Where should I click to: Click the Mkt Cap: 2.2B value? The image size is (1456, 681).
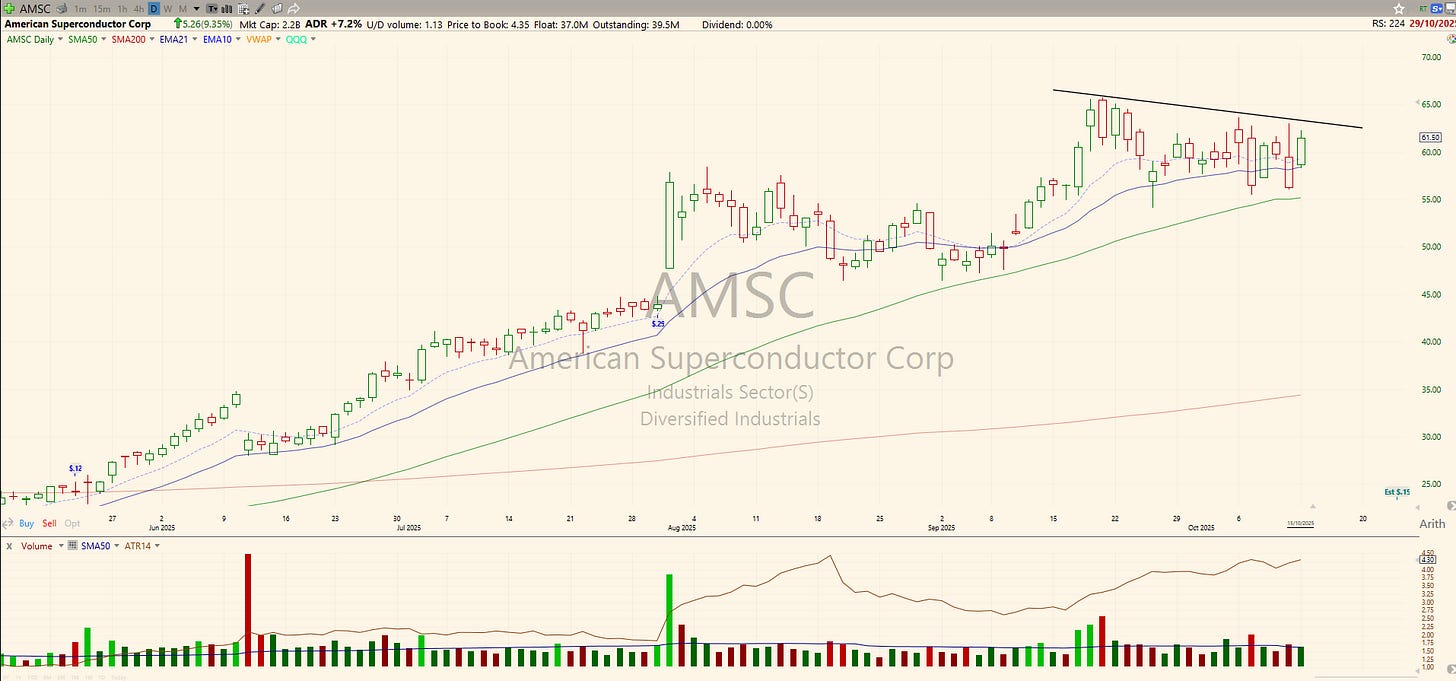[x=269, y=24]
